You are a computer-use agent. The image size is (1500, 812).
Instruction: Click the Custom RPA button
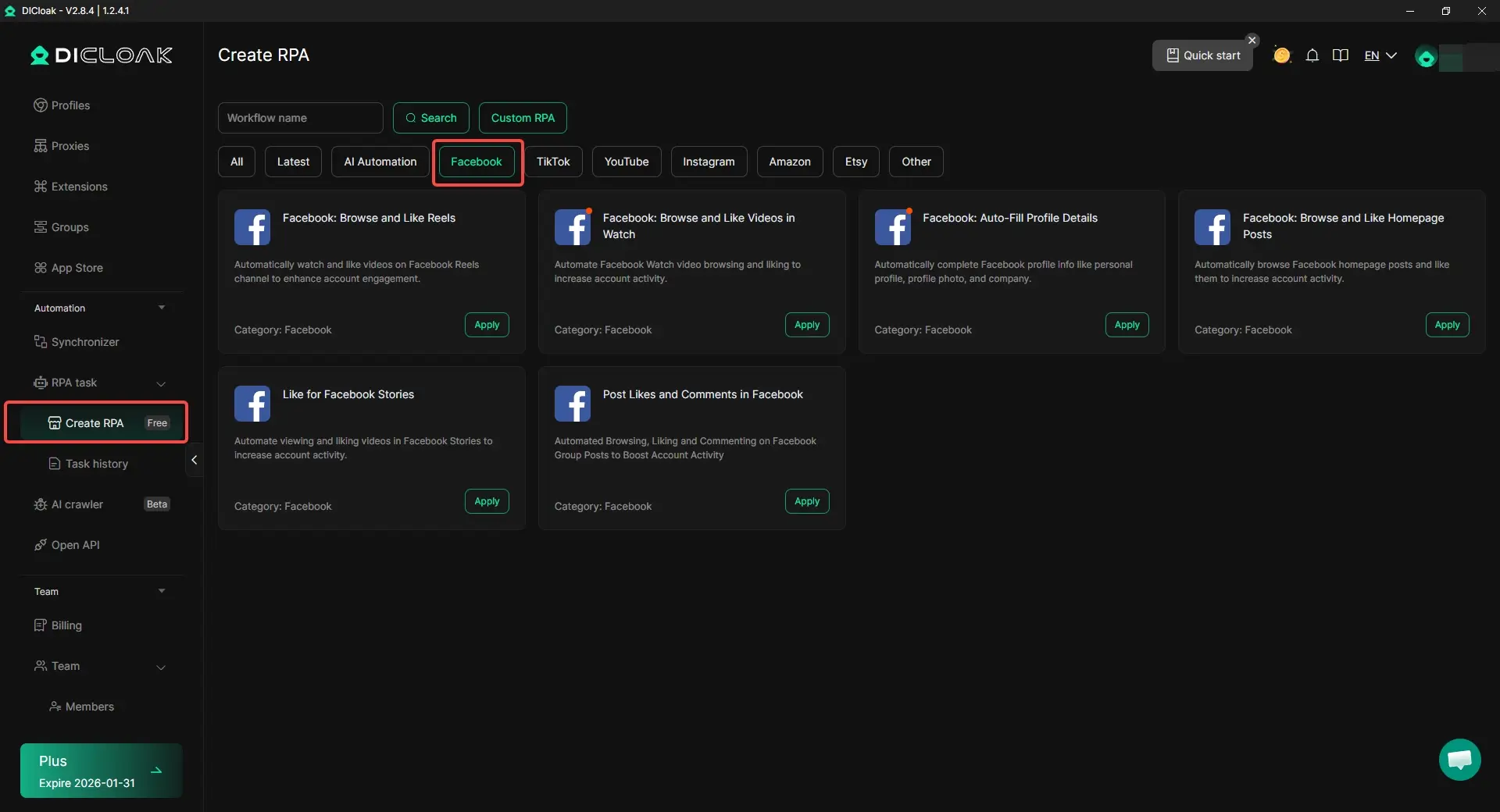tap(523, 118)
